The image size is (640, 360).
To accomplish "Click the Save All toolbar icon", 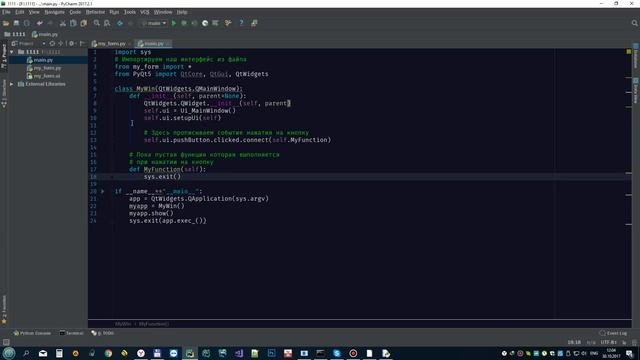I will click(16, 23).
